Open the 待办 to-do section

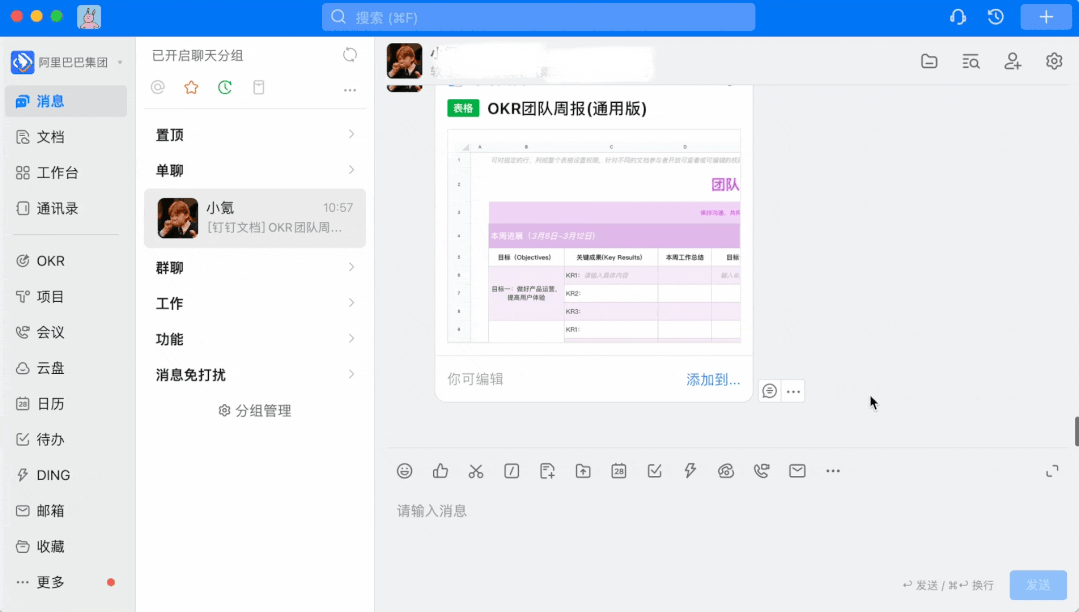coord(66,440)
